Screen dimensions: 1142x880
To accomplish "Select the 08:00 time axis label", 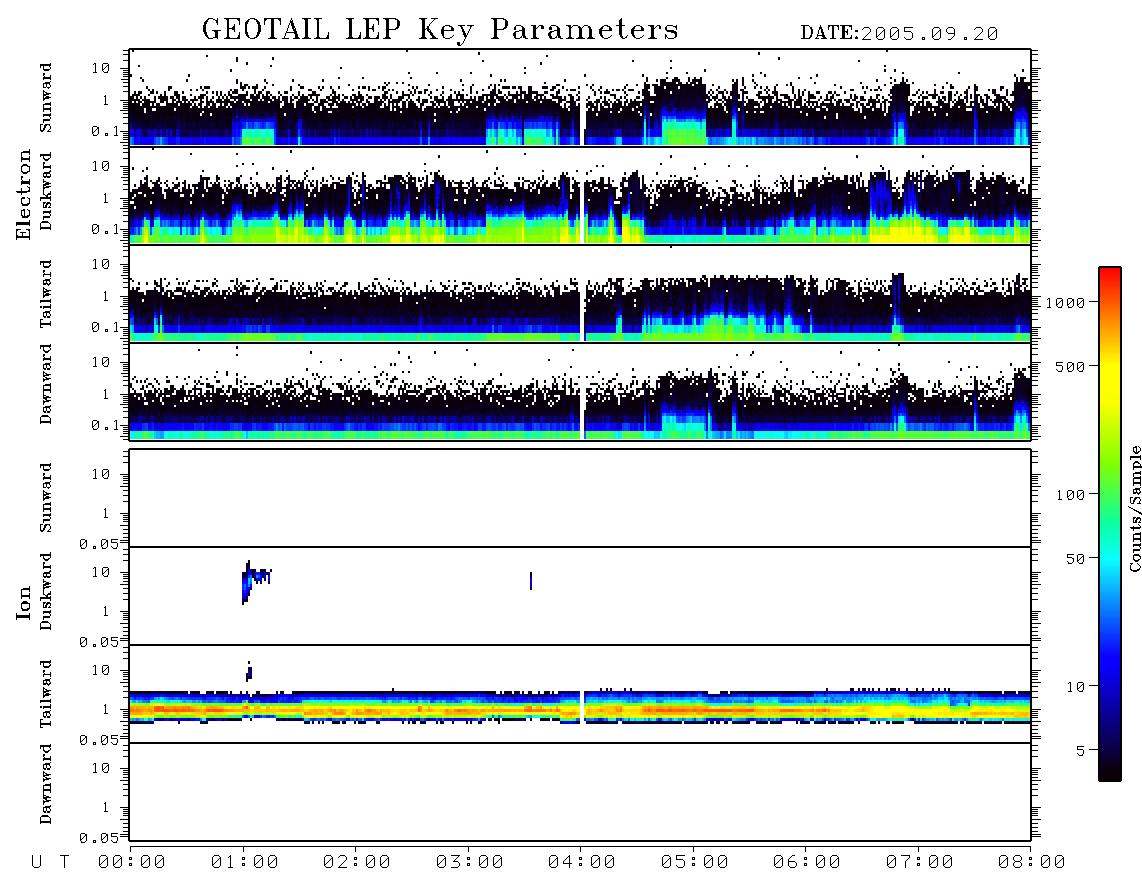I will [1032, 863].
